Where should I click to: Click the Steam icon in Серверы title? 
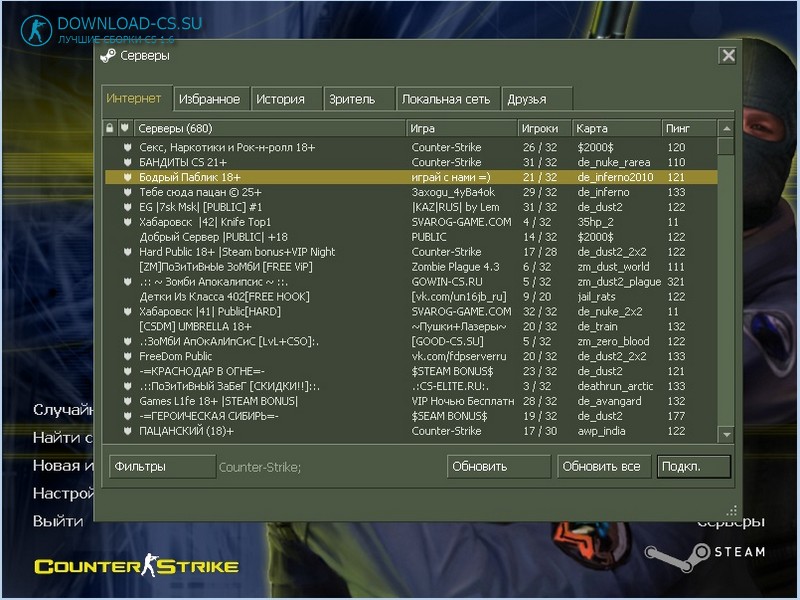(108, 56)
